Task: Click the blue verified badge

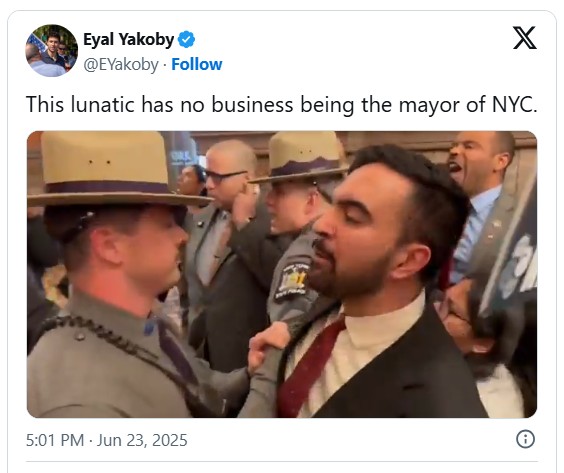Action: click(x=187, y=40)
